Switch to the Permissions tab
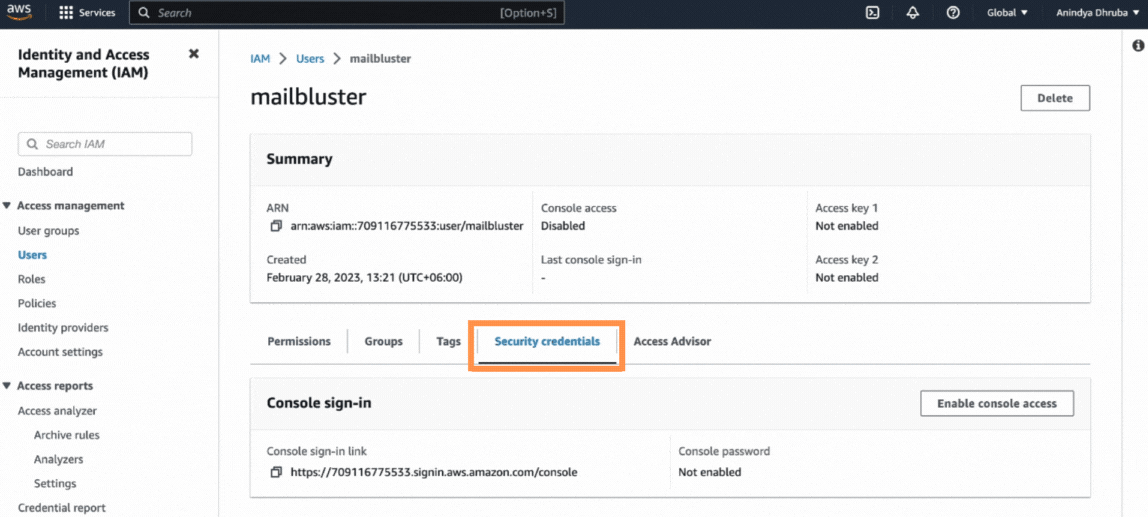 coord(299,341)
